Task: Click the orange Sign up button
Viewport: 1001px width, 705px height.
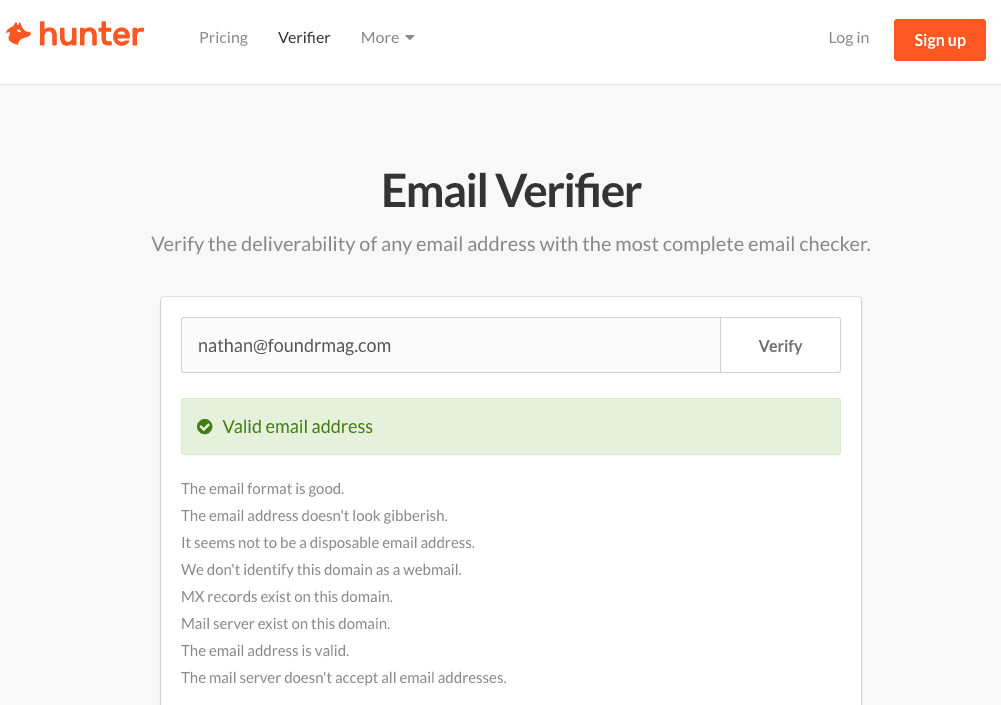Action: tap(940, 40)
